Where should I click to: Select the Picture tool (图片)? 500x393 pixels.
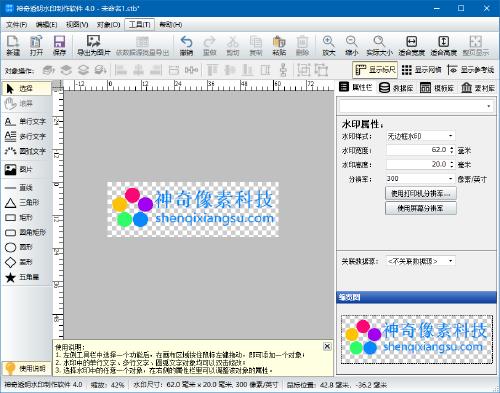pyautogui.click(x=27, y=169)
